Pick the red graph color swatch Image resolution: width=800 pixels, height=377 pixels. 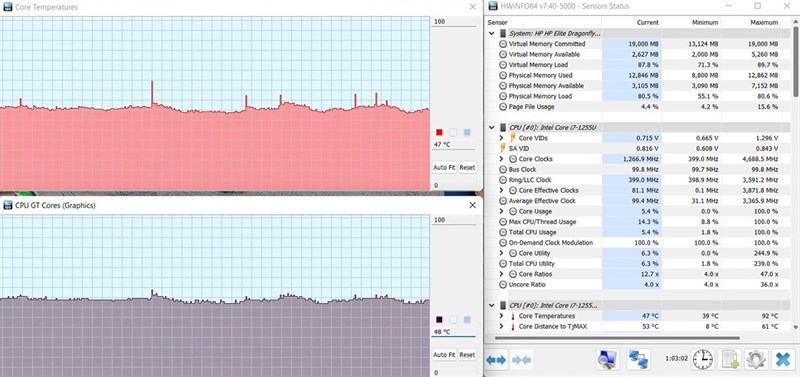click(439, 133)
